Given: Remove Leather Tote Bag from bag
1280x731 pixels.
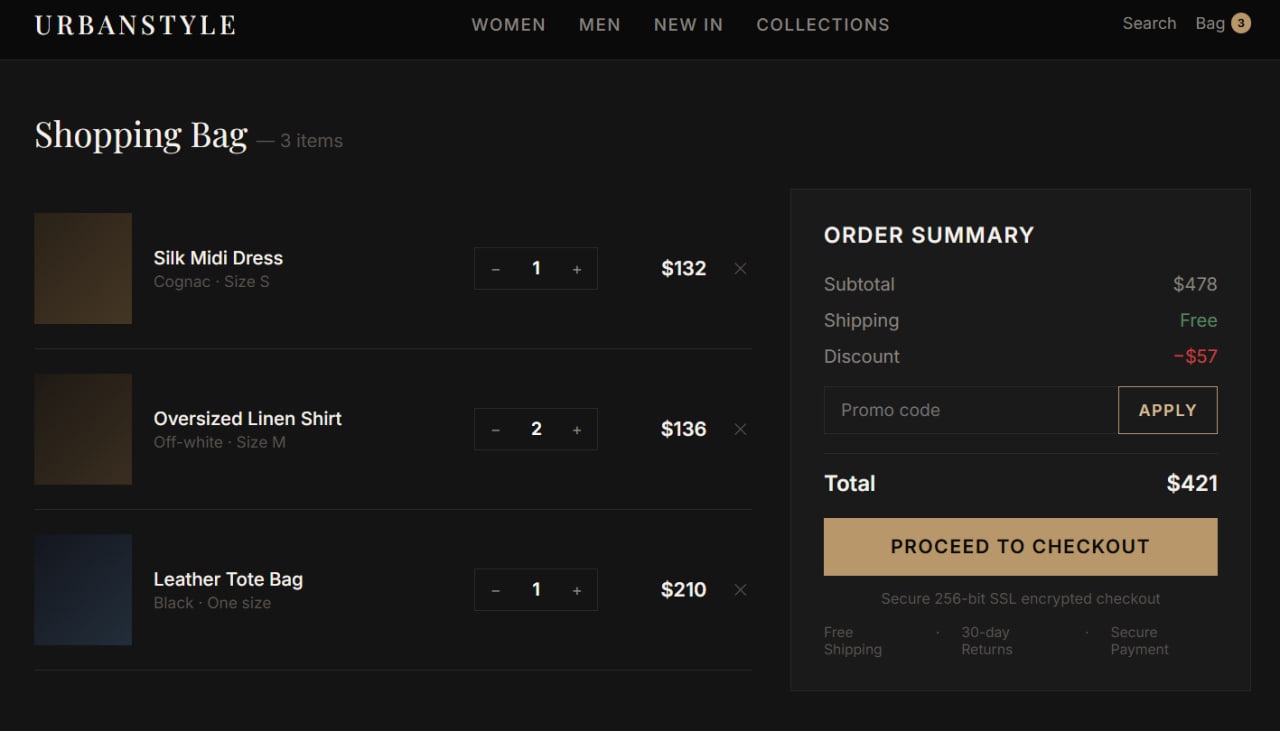Looking at the screenshot, I should click(740, 590).
